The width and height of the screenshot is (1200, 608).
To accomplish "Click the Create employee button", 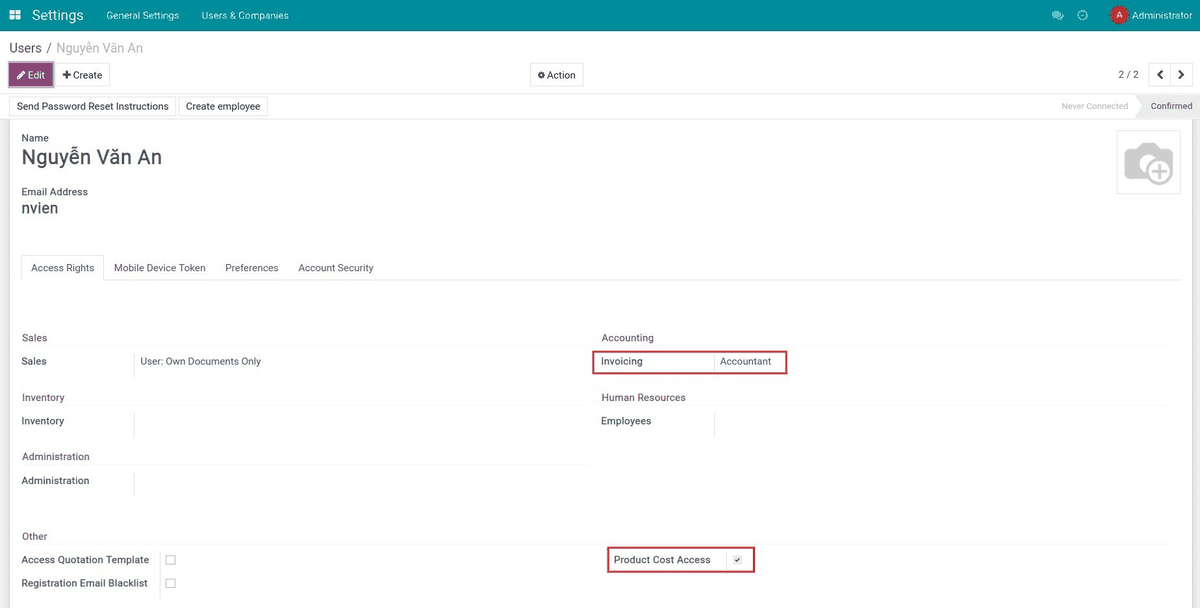I will [x=223, y=106].
